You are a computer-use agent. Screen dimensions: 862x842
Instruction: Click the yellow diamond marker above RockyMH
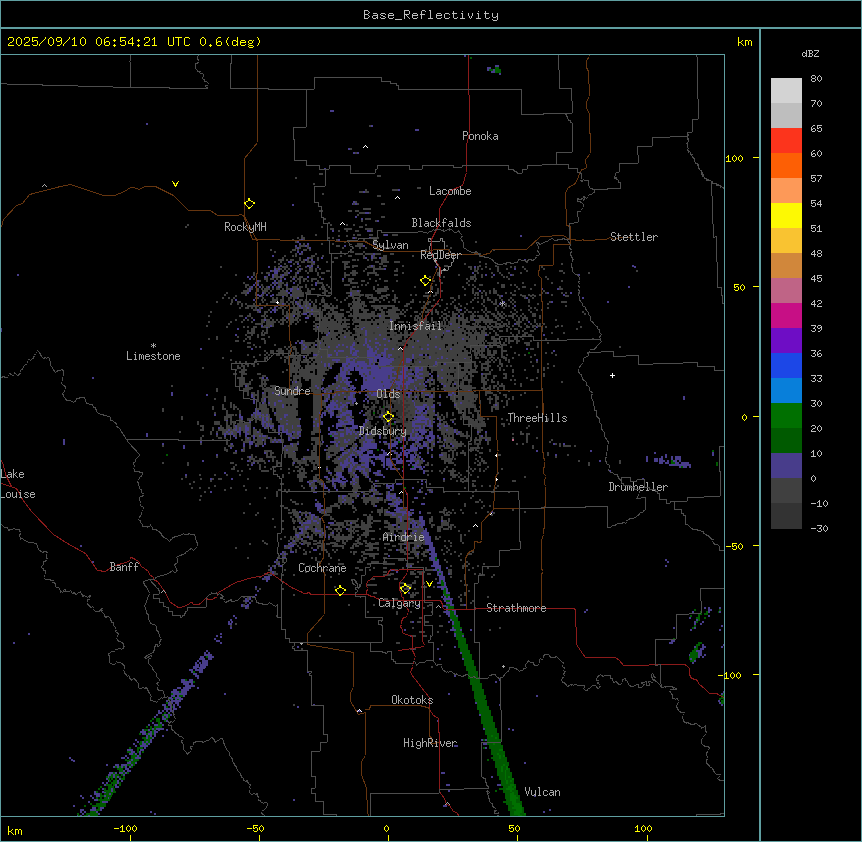pos(250,204)
